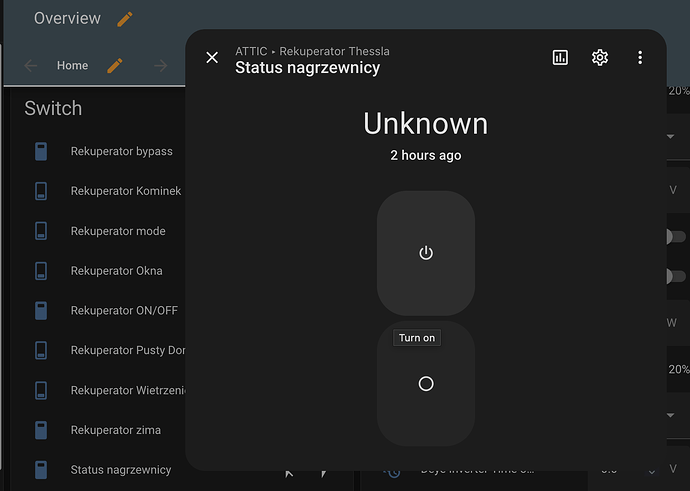
Task: Click the pencil icon beside Overview
Action: [x=125, y=19]
